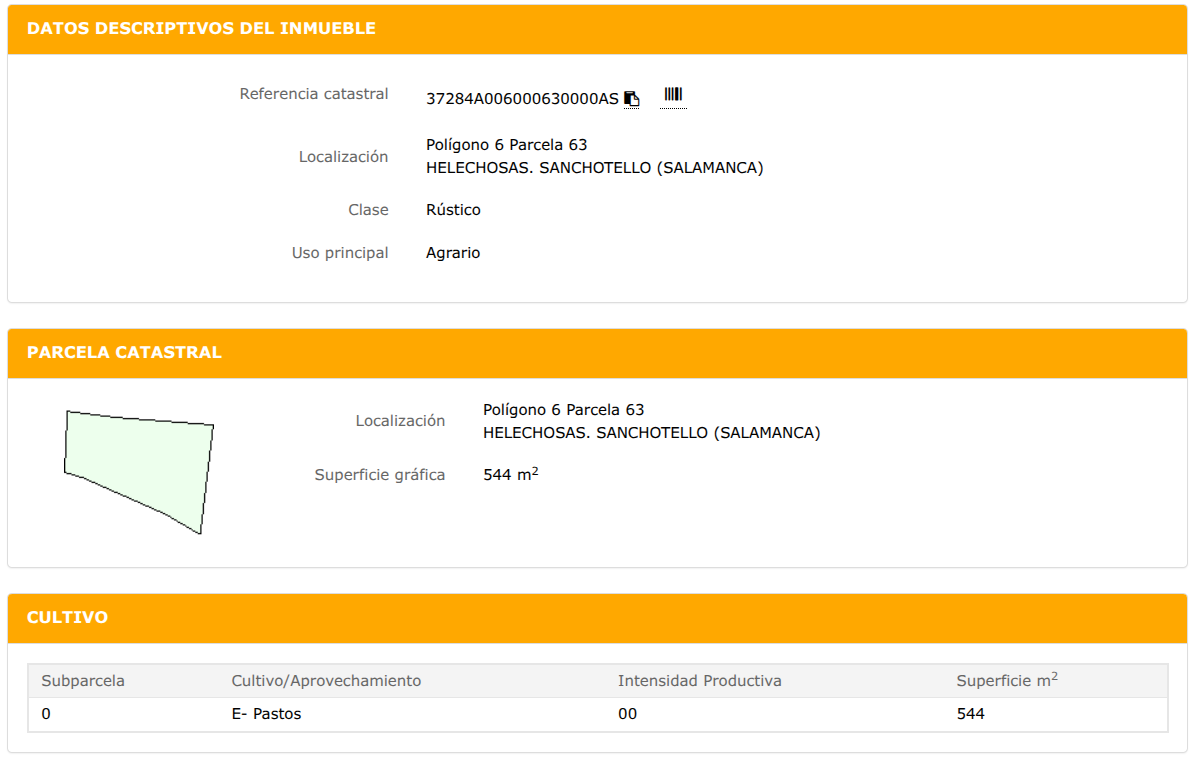Click the Agrario main use value

coord(453,253)
